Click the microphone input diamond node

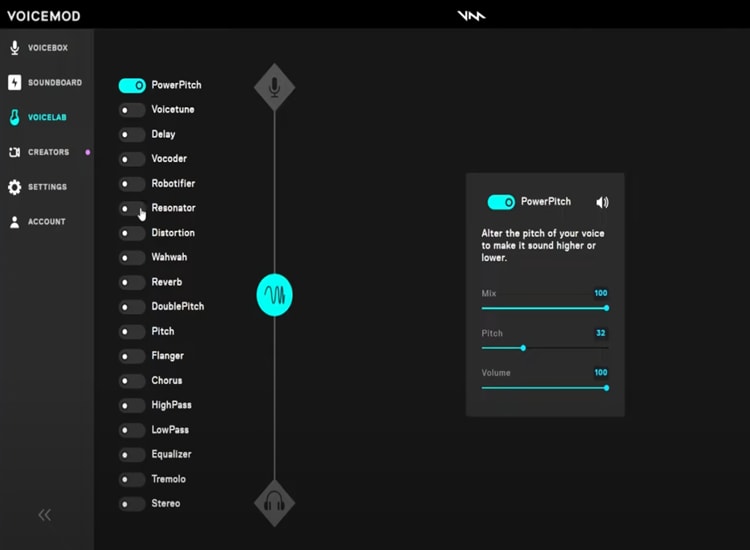[275, 87]
